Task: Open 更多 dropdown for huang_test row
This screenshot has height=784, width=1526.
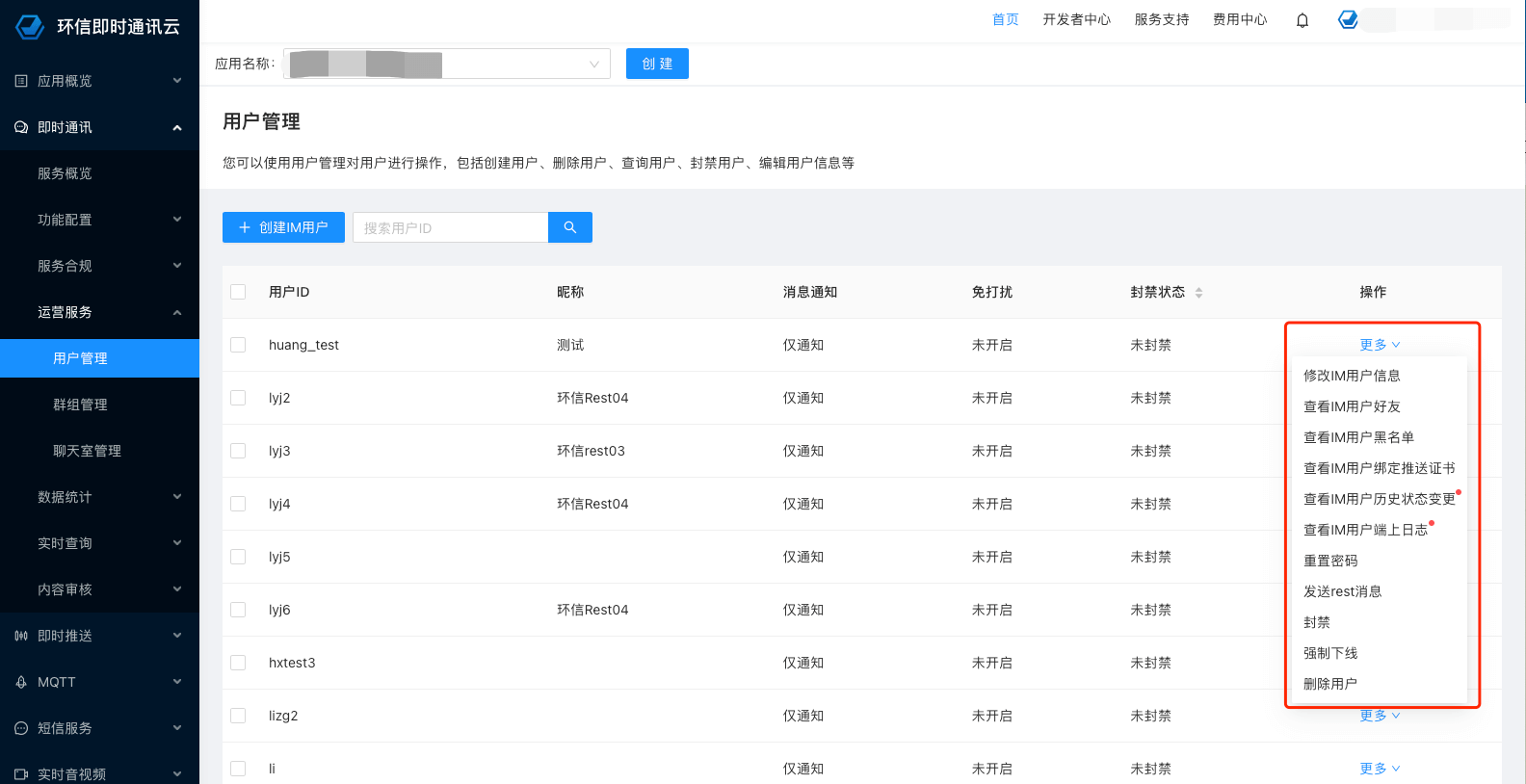Action: (x=1380, y=345)
